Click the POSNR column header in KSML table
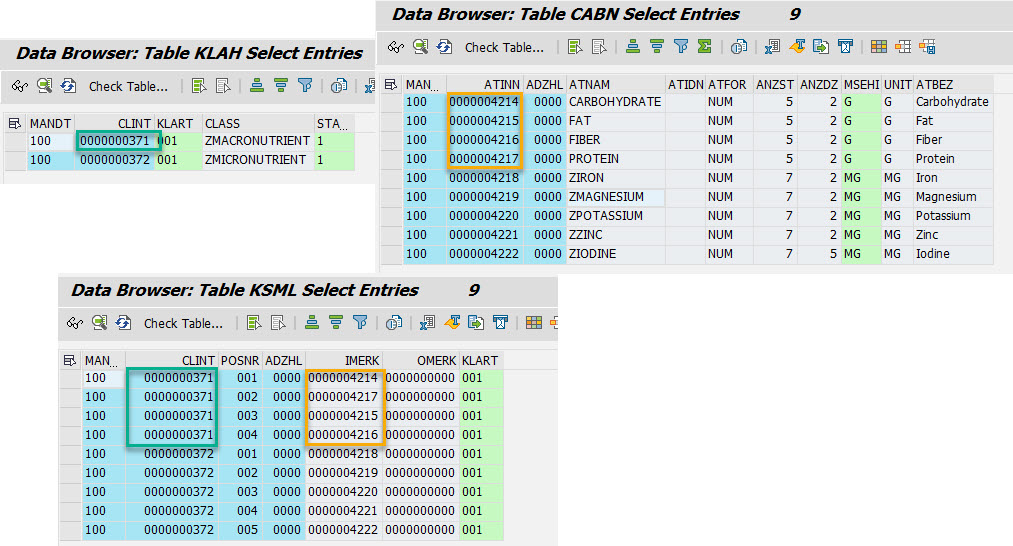The image size is (1013, 546). 240,361
